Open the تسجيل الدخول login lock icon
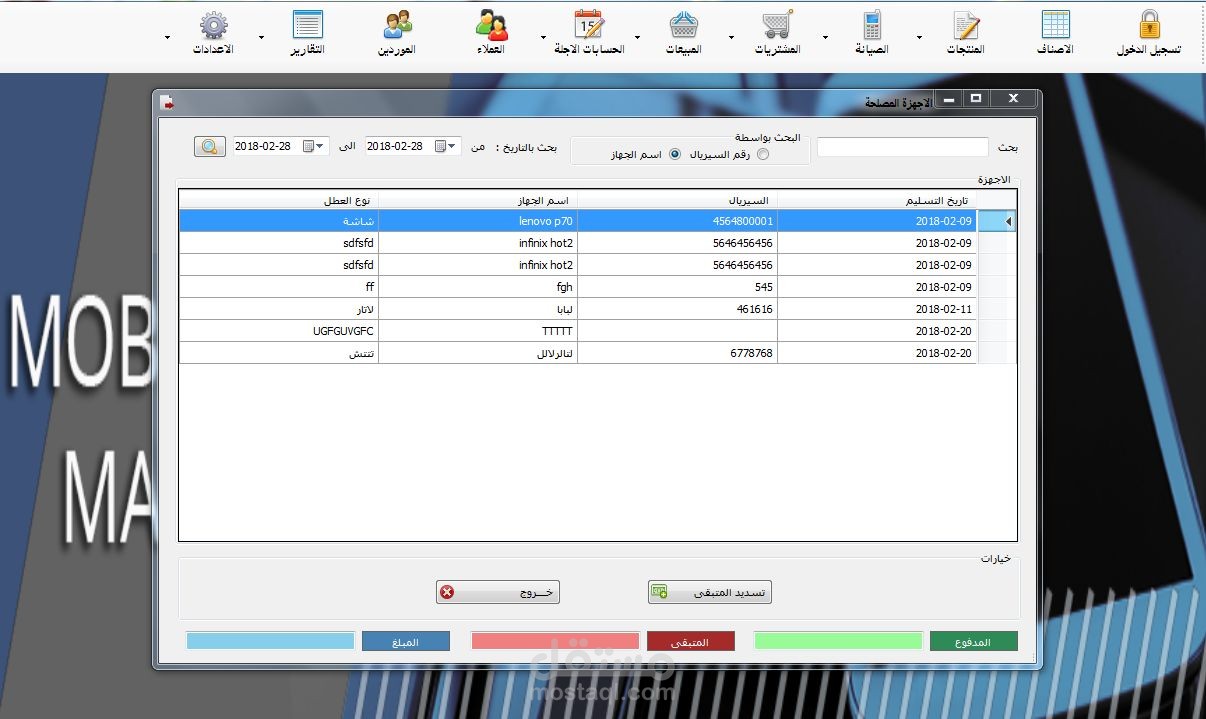This screenshot has width=1206, height=719. 1149,24
